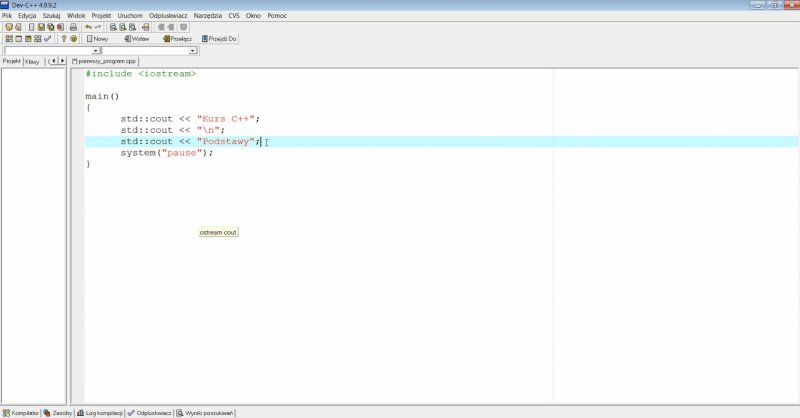Switch to the Klasy tab

[32, 61]
